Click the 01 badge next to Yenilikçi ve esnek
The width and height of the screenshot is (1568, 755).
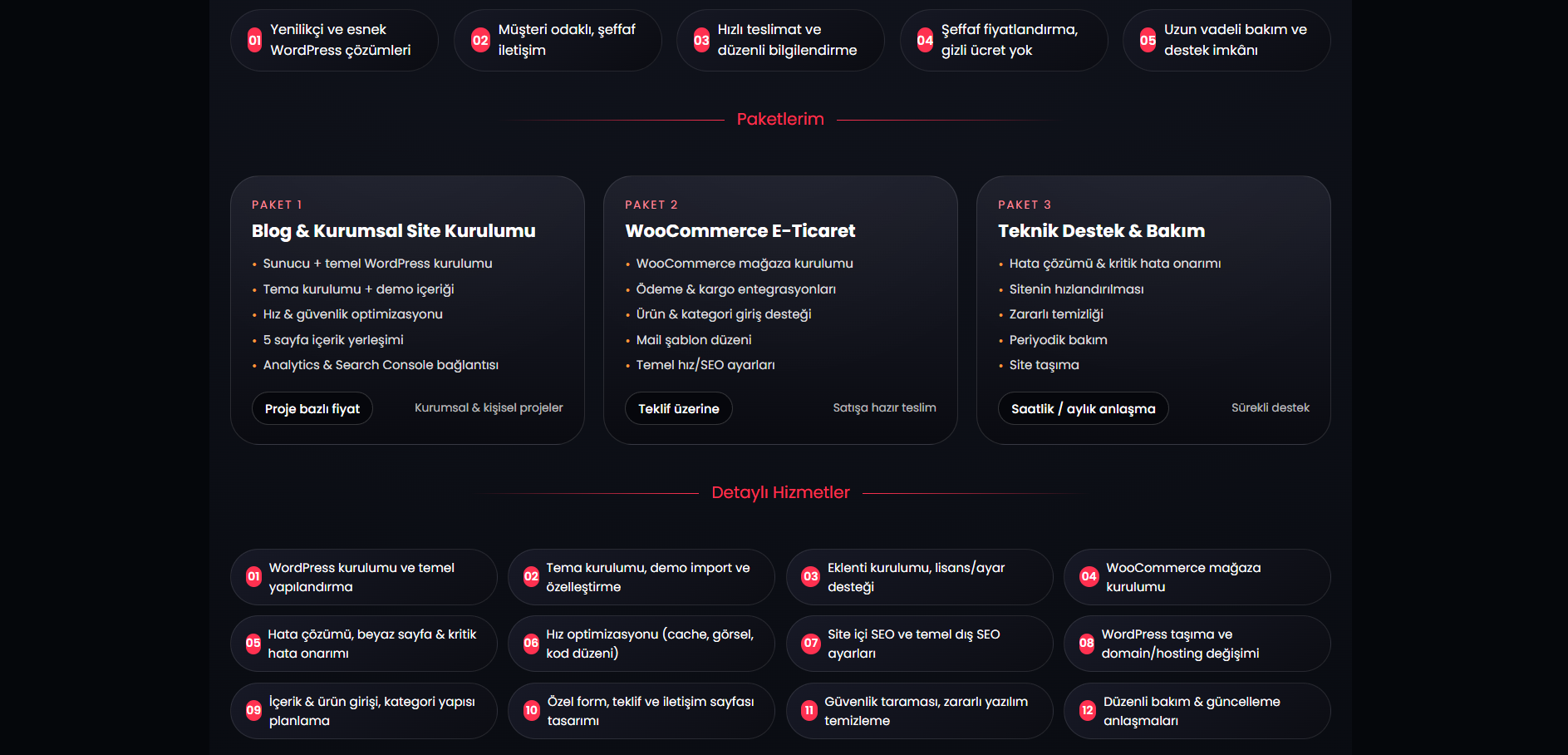click(x=255, y=40)
